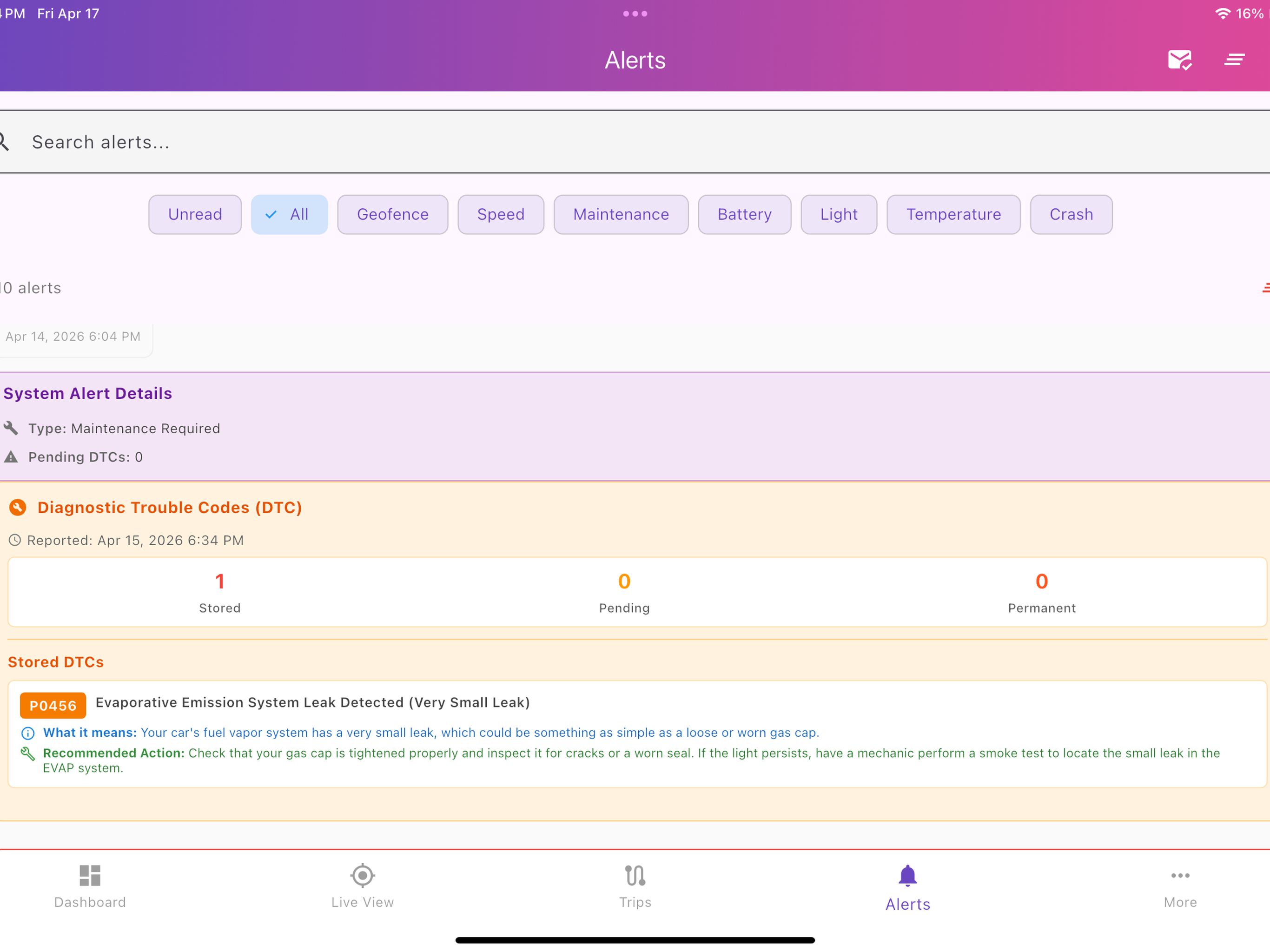Tap the Fri Apr 17 date in status bar
The width and height of the screenshot is (1270, 952).
click(x=68, y=13)
